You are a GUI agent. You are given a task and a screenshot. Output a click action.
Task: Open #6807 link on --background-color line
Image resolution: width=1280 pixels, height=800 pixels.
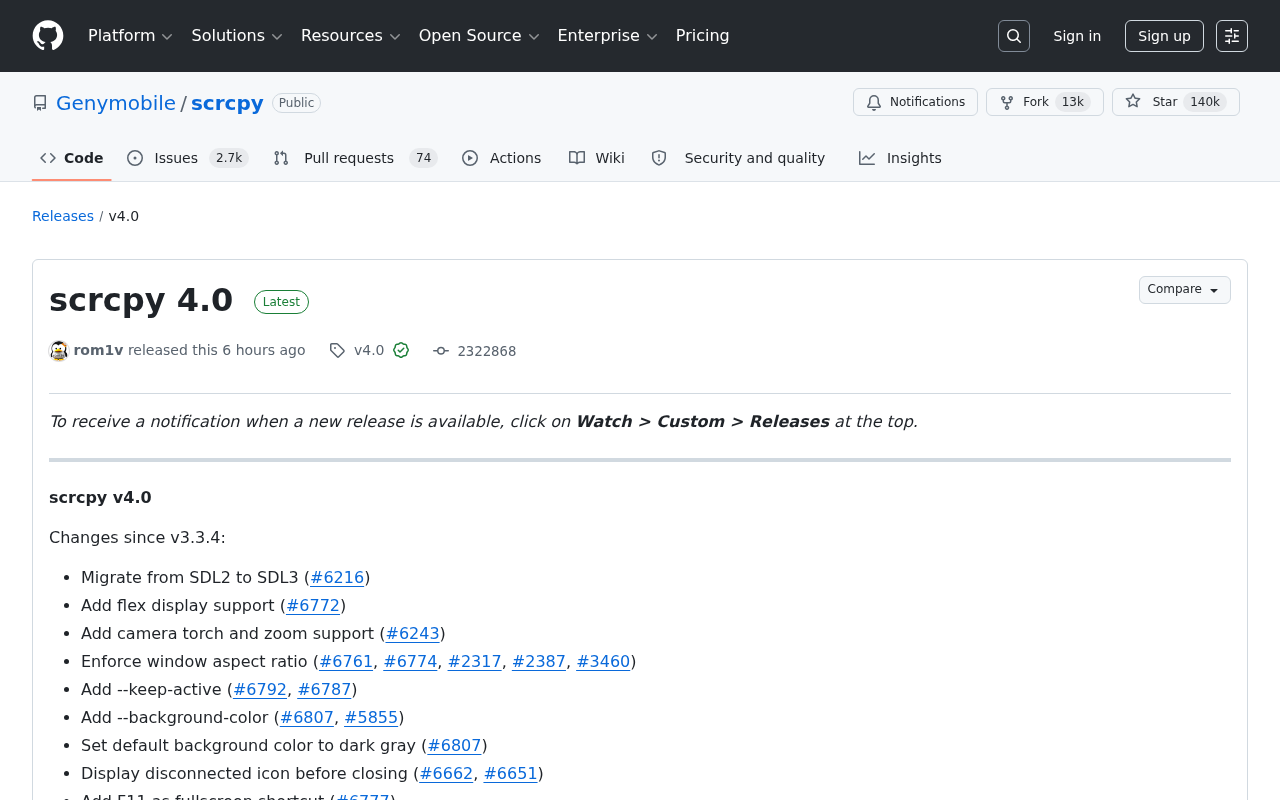click(x=307, y=717)
